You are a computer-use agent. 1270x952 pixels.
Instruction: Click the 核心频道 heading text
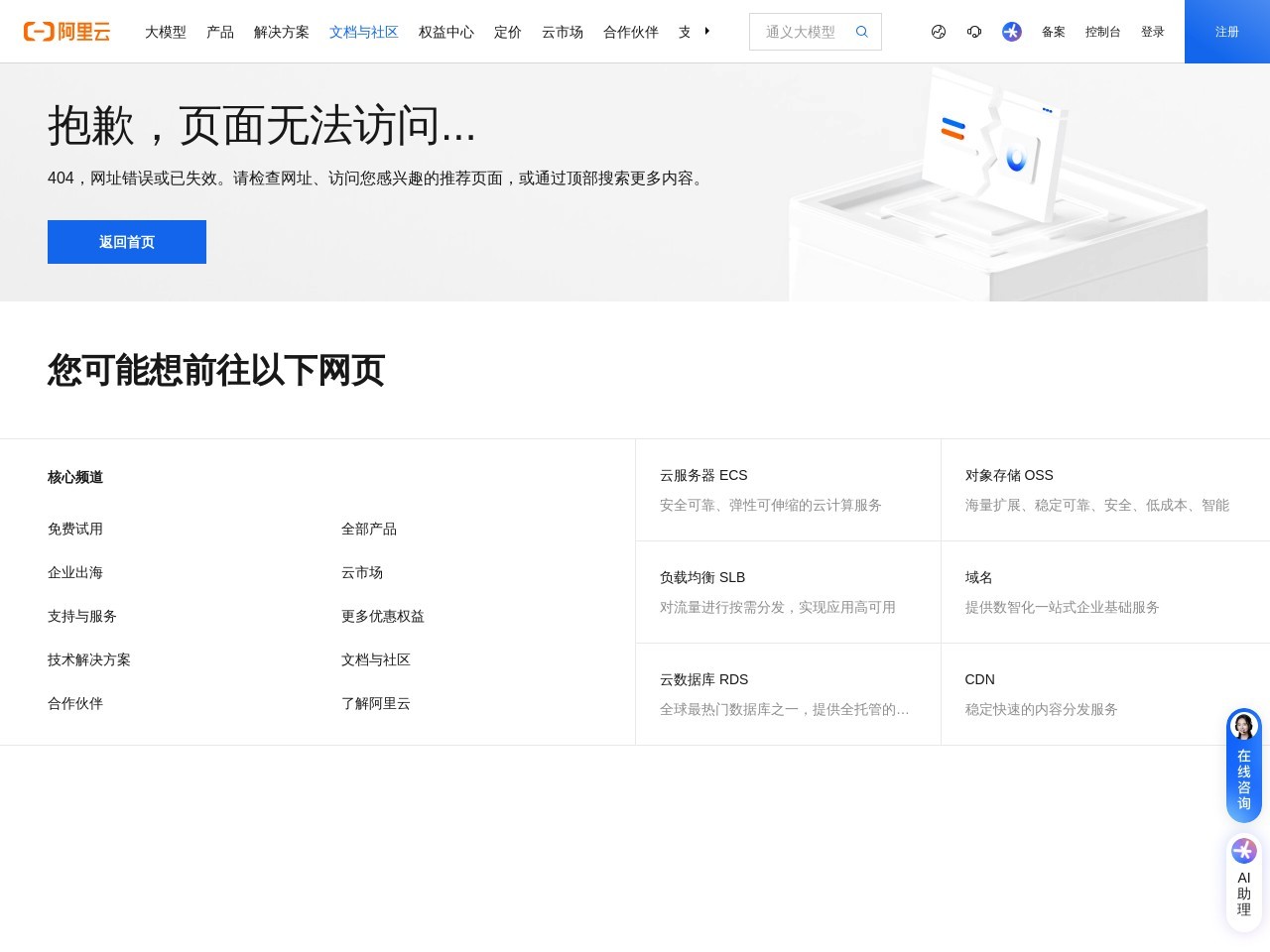point(75,477)
